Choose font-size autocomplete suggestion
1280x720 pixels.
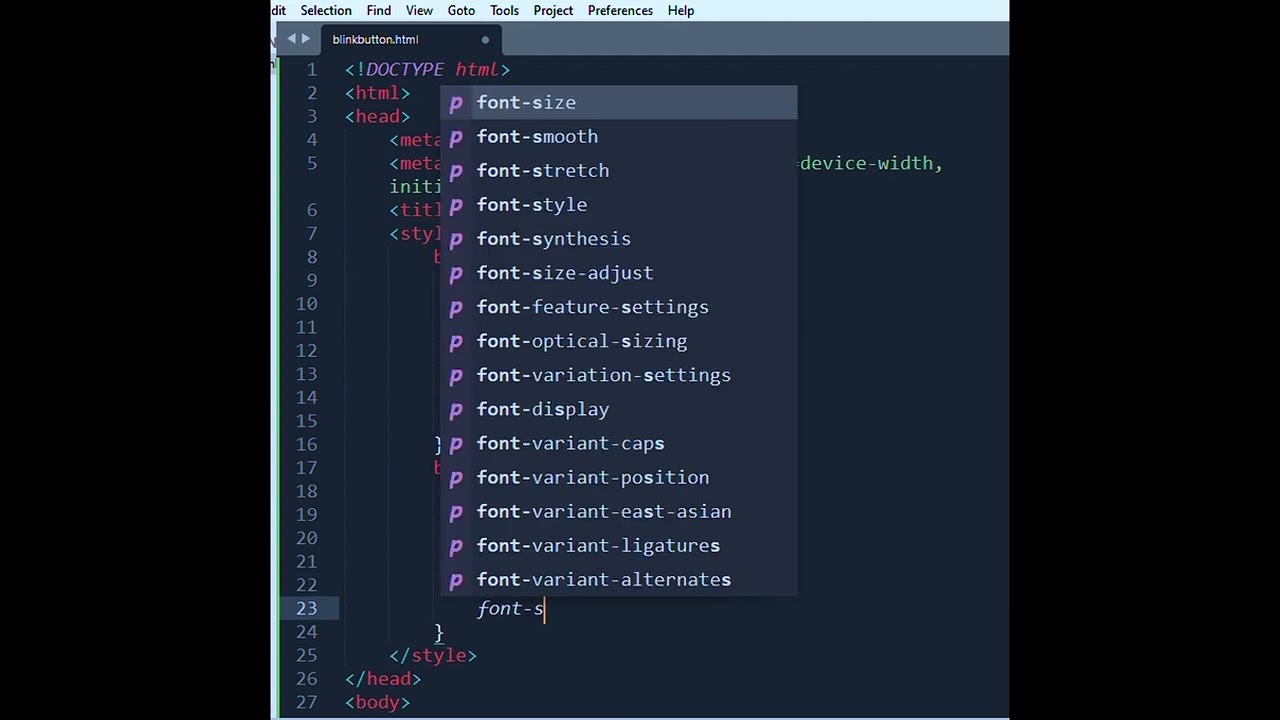(x=619, y=102)
